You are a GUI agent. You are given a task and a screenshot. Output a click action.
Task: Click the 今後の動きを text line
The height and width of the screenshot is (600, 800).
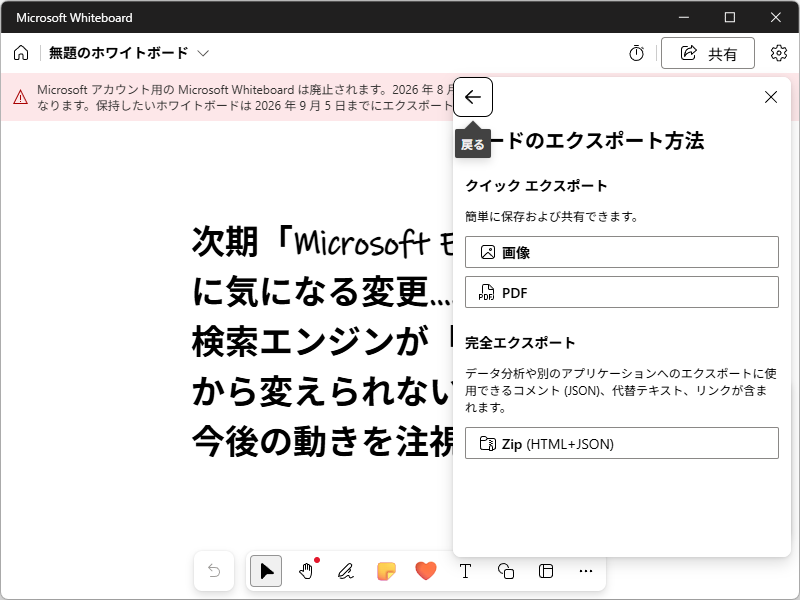coord(321,441)
